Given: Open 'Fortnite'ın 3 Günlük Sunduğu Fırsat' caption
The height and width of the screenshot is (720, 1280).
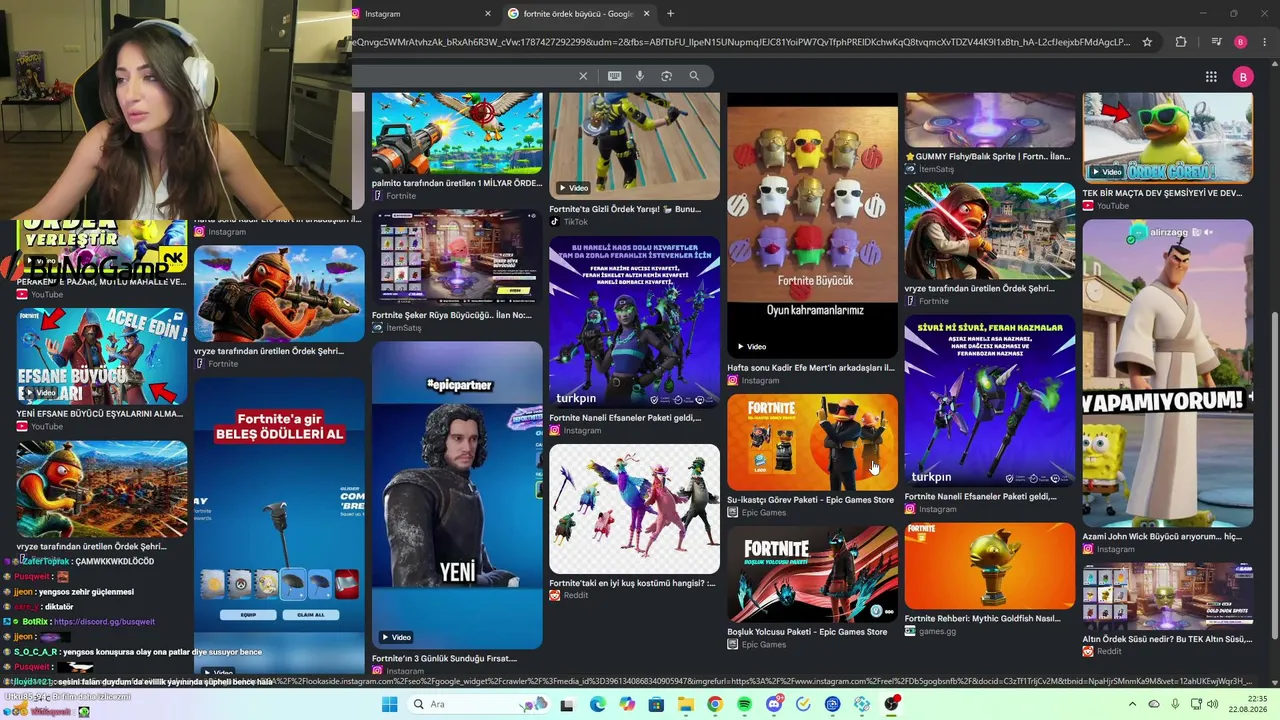Looking at the screenshot, I should (445, 659).
